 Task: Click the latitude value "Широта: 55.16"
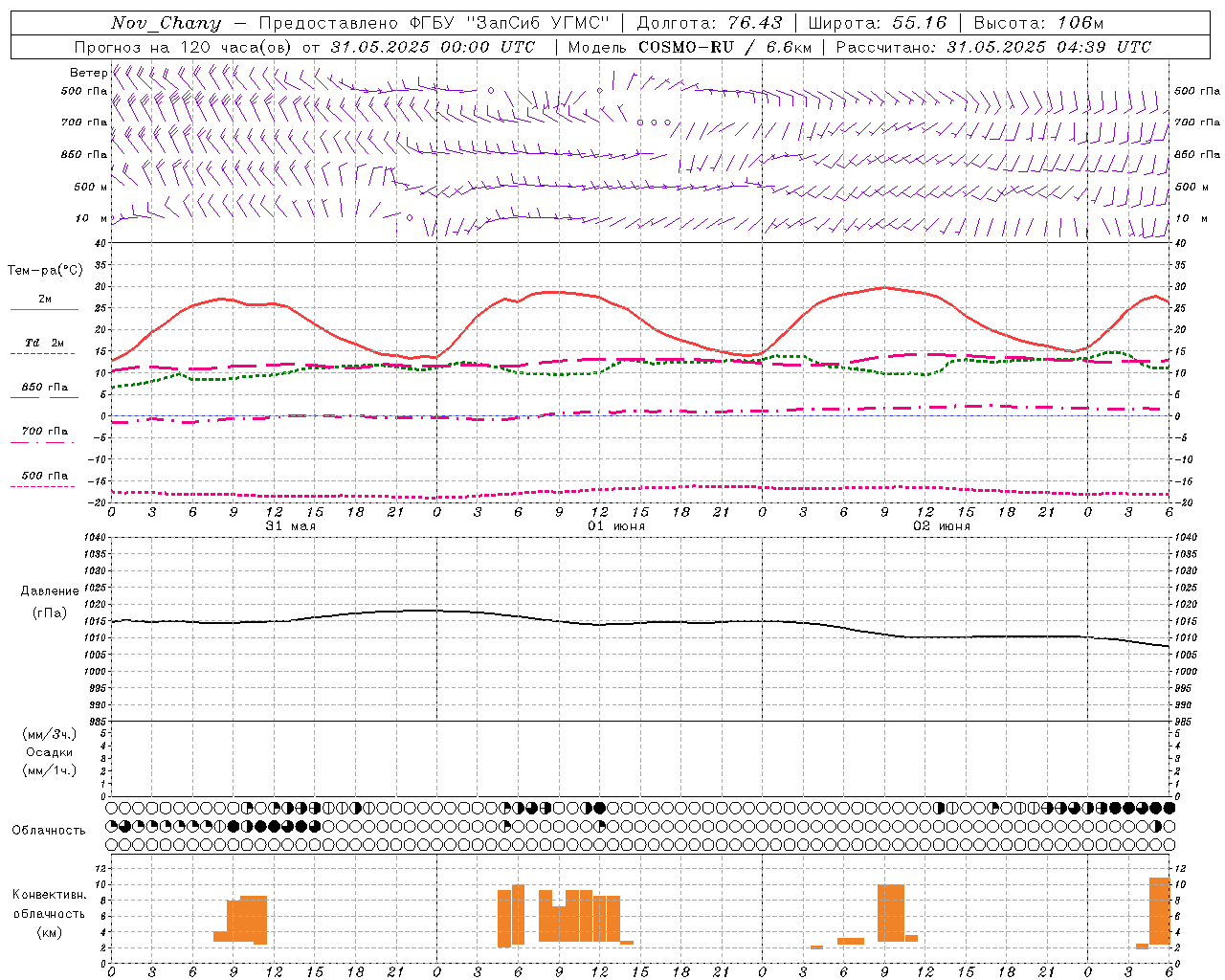[878, 23]
